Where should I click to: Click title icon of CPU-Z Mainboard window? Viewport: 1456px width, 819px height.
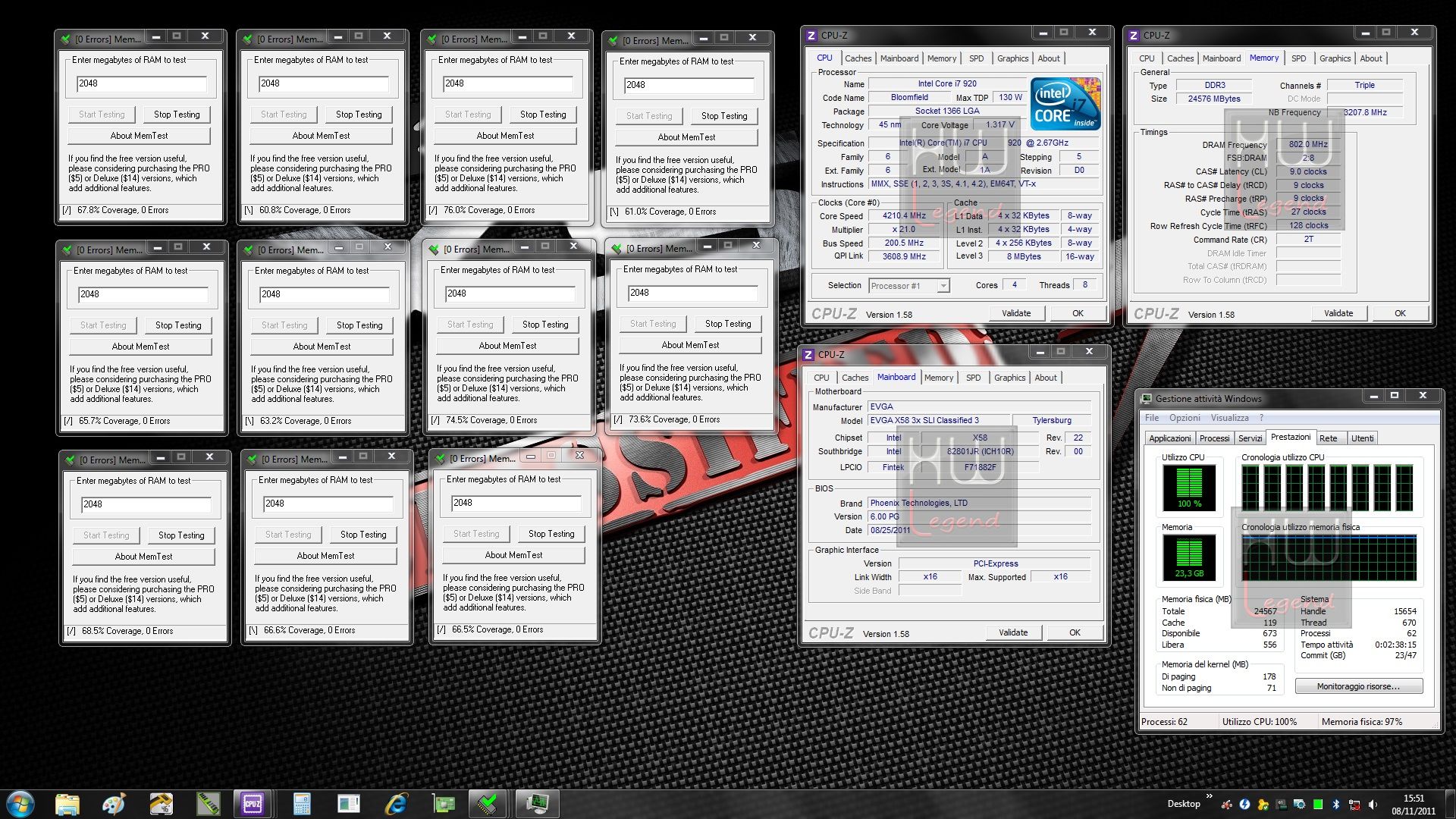pyautogui.click(x=808, y=355)
